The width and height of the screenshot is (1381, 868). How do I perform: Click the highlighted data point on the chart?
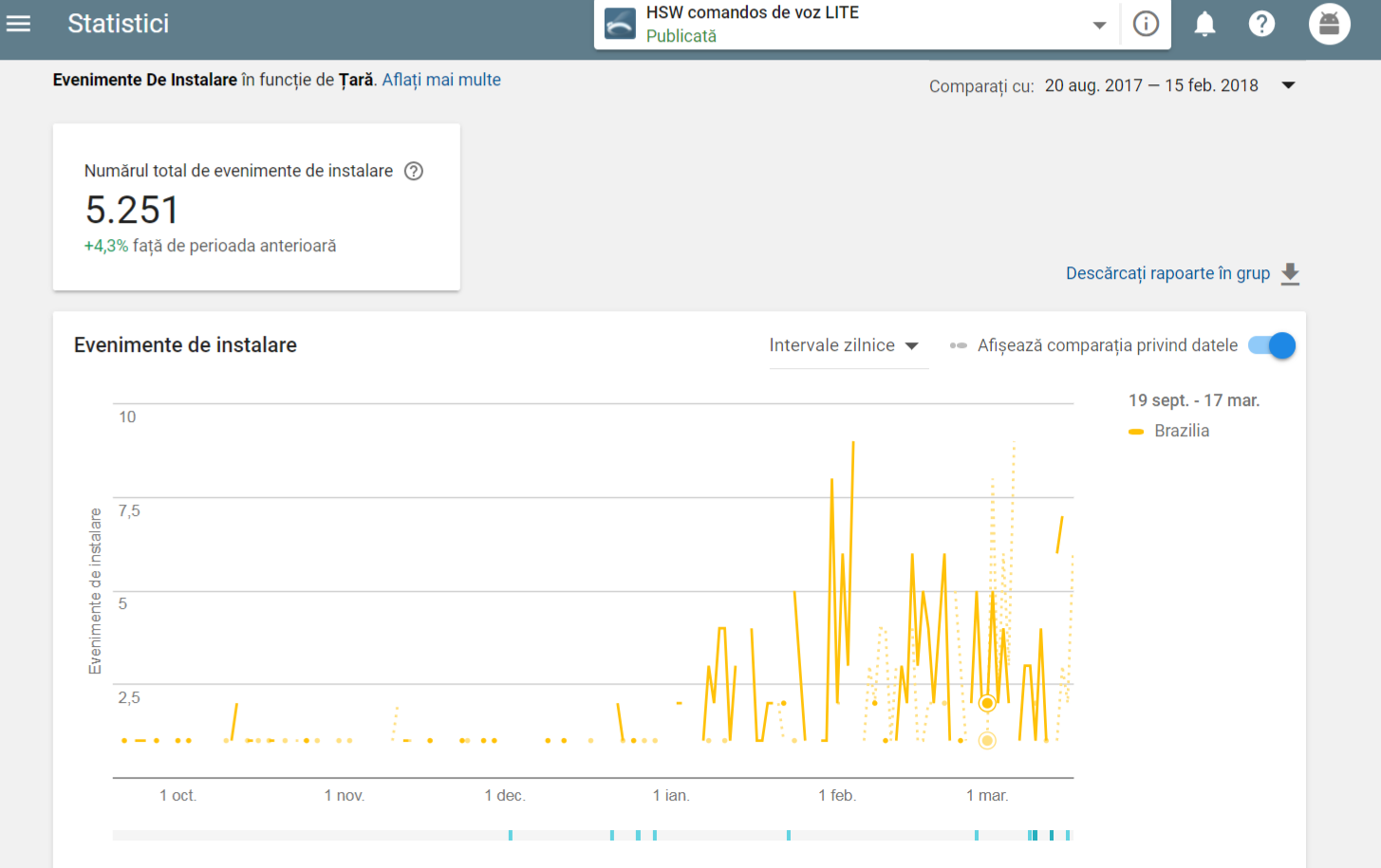coord(987,703)
